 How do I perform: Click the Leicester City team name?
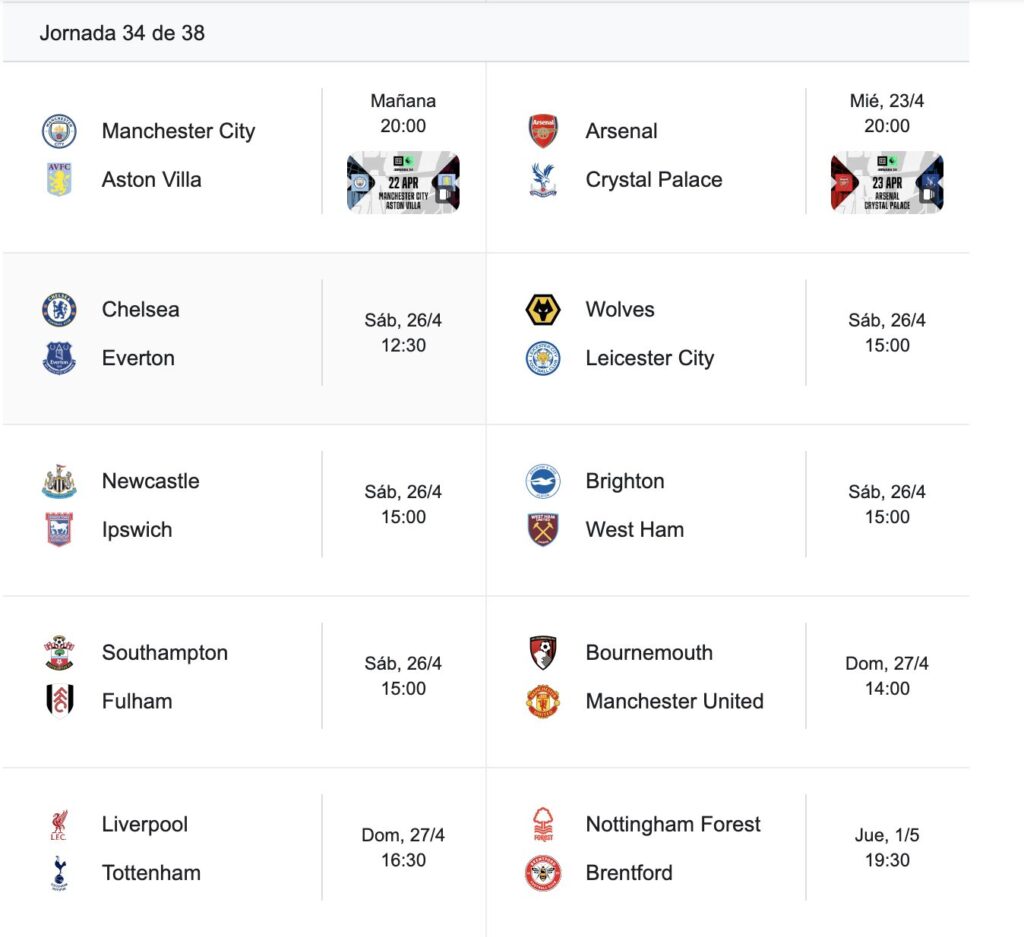(650, 358)
